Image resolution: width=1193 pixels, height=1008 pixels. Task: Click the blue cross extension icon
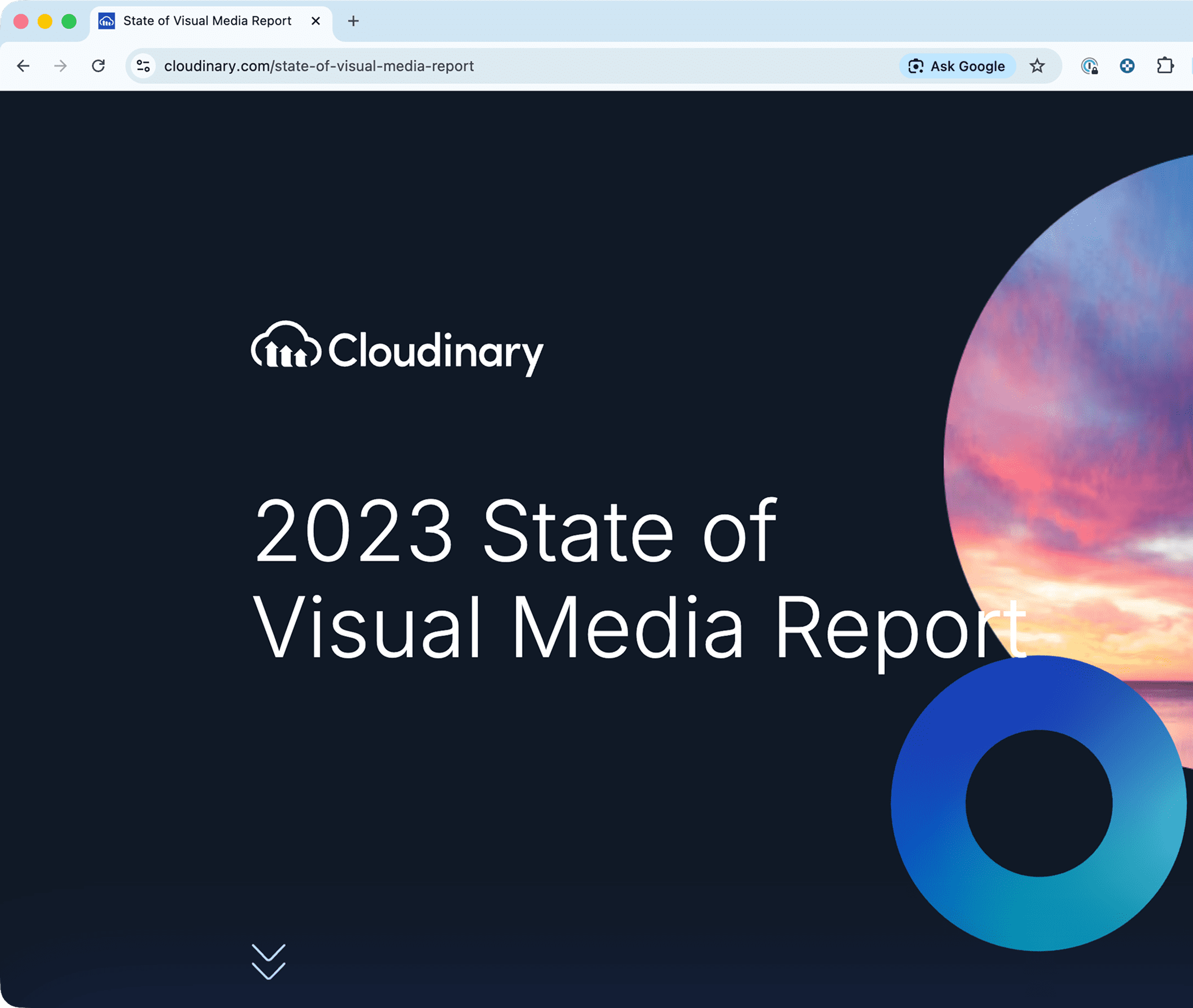[x=1127, y=66]
